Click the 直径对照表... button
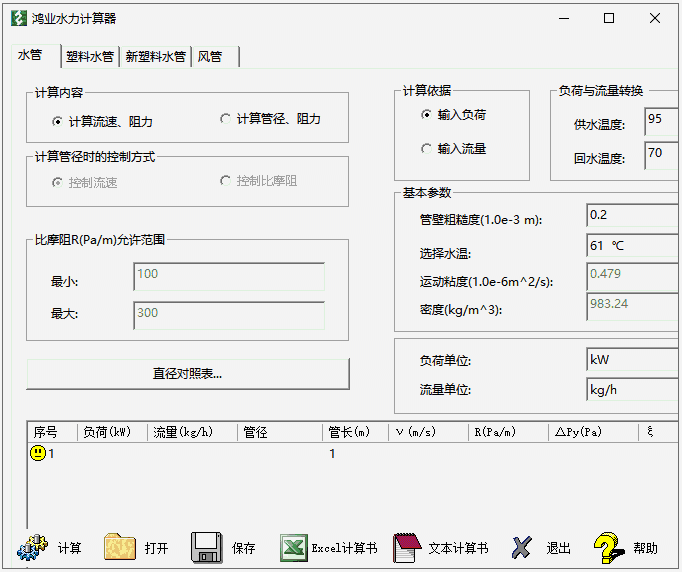682x572 pixels. [x=188, y=374]
